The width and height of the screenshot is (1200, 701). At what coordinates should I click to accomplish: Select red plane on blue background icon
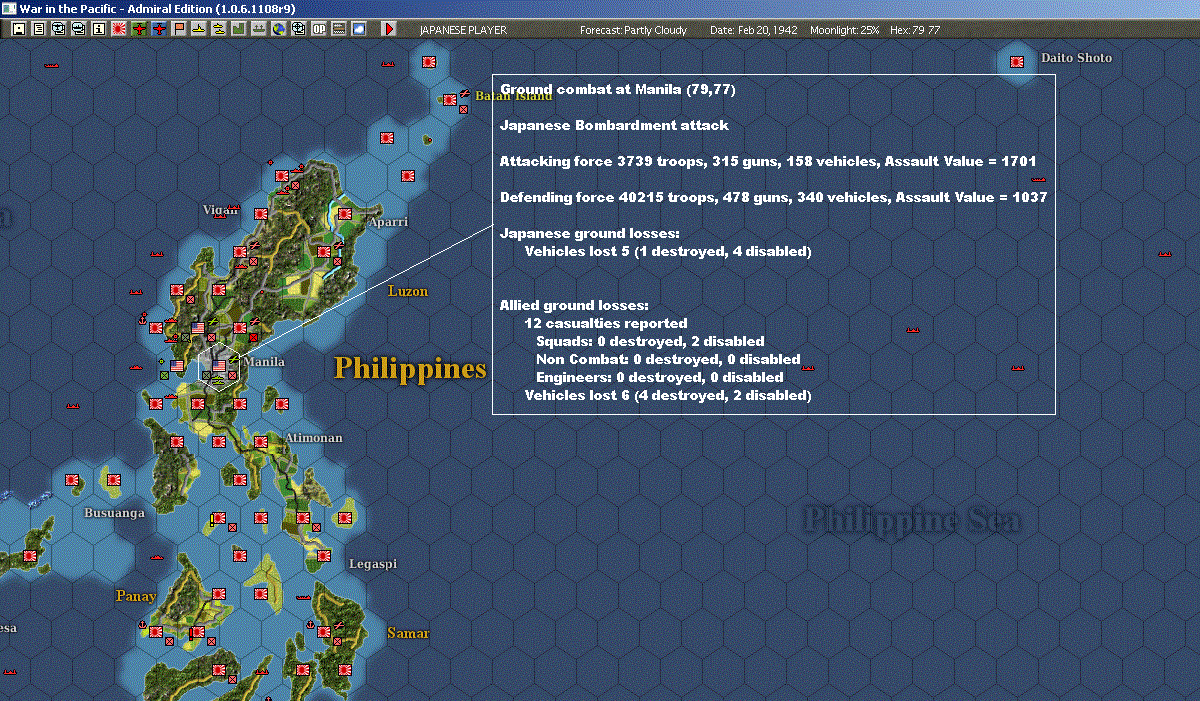coord(160,29)
